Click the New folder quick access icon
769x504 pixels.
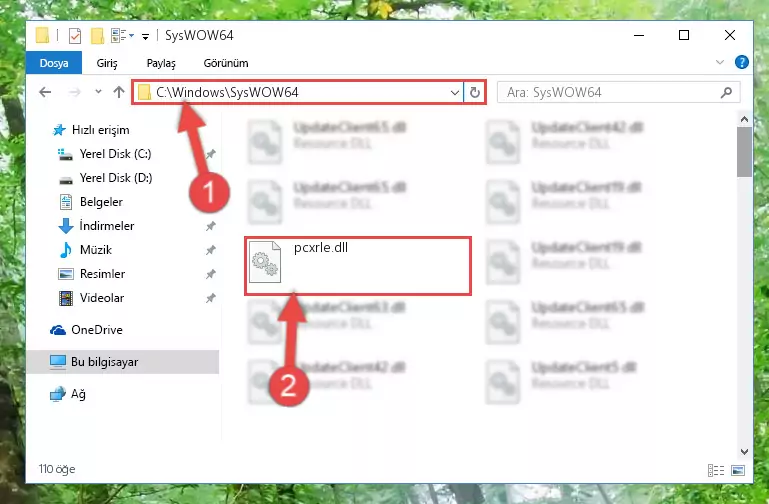coord(97,36)
